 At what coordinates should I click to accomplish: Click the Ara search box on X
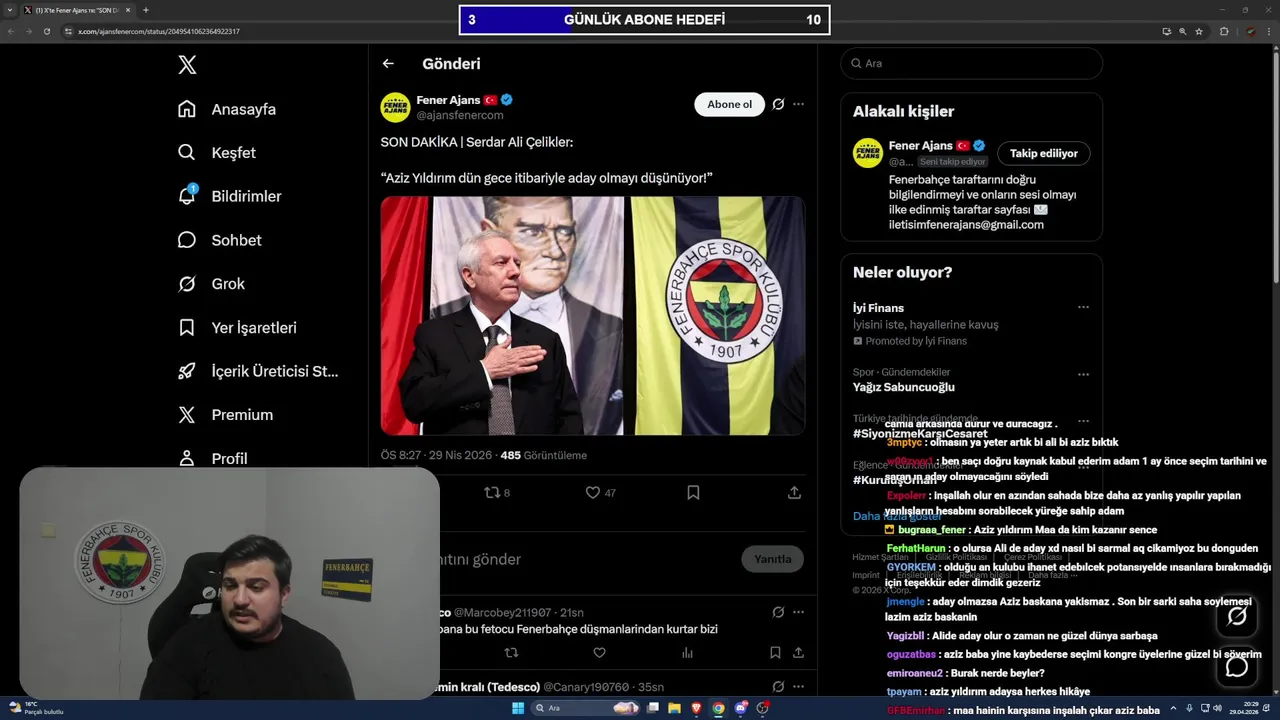point(971,63)
